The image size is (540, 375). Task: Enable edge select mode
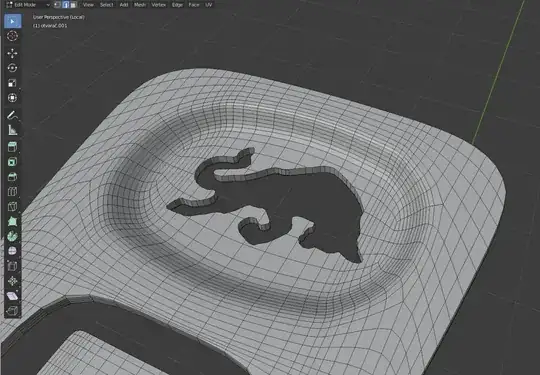click(x=65, y=4)
